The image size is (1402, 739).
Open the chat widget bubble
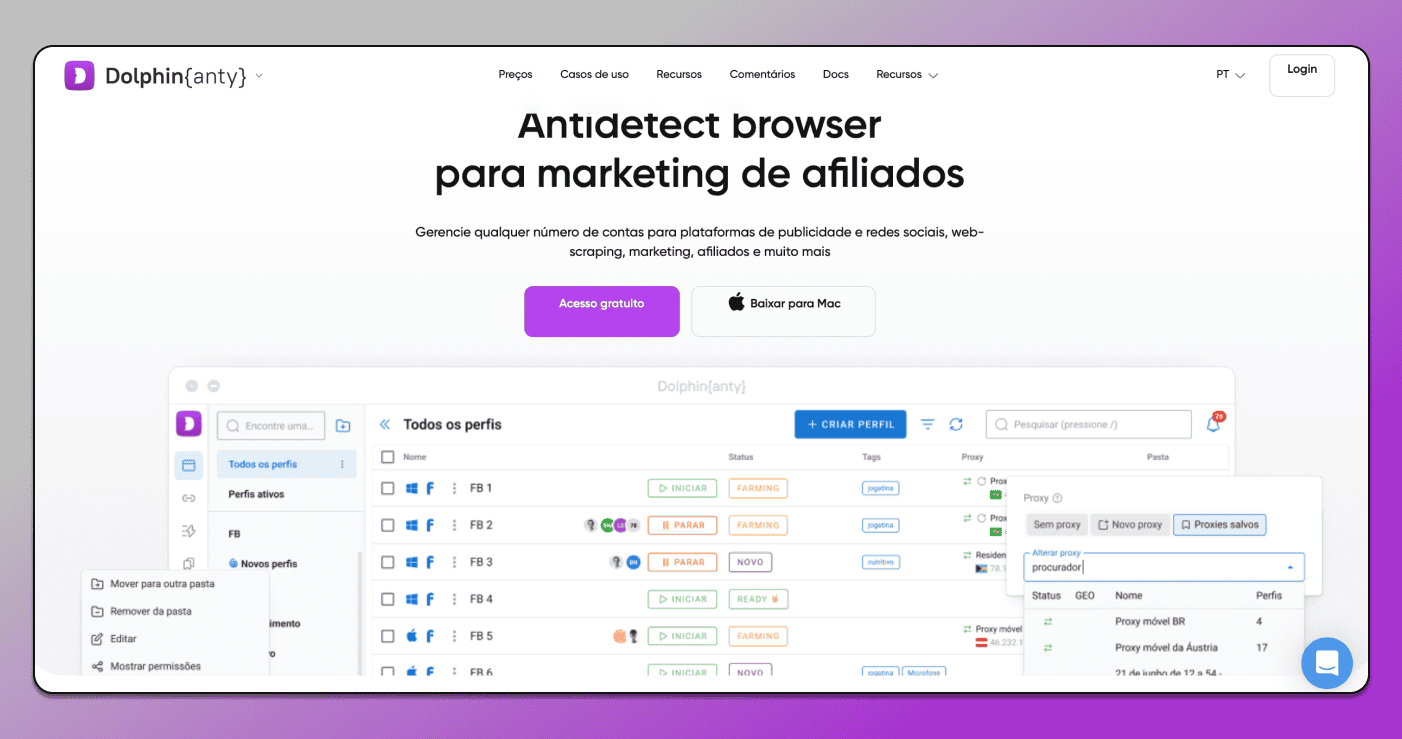1327,662
